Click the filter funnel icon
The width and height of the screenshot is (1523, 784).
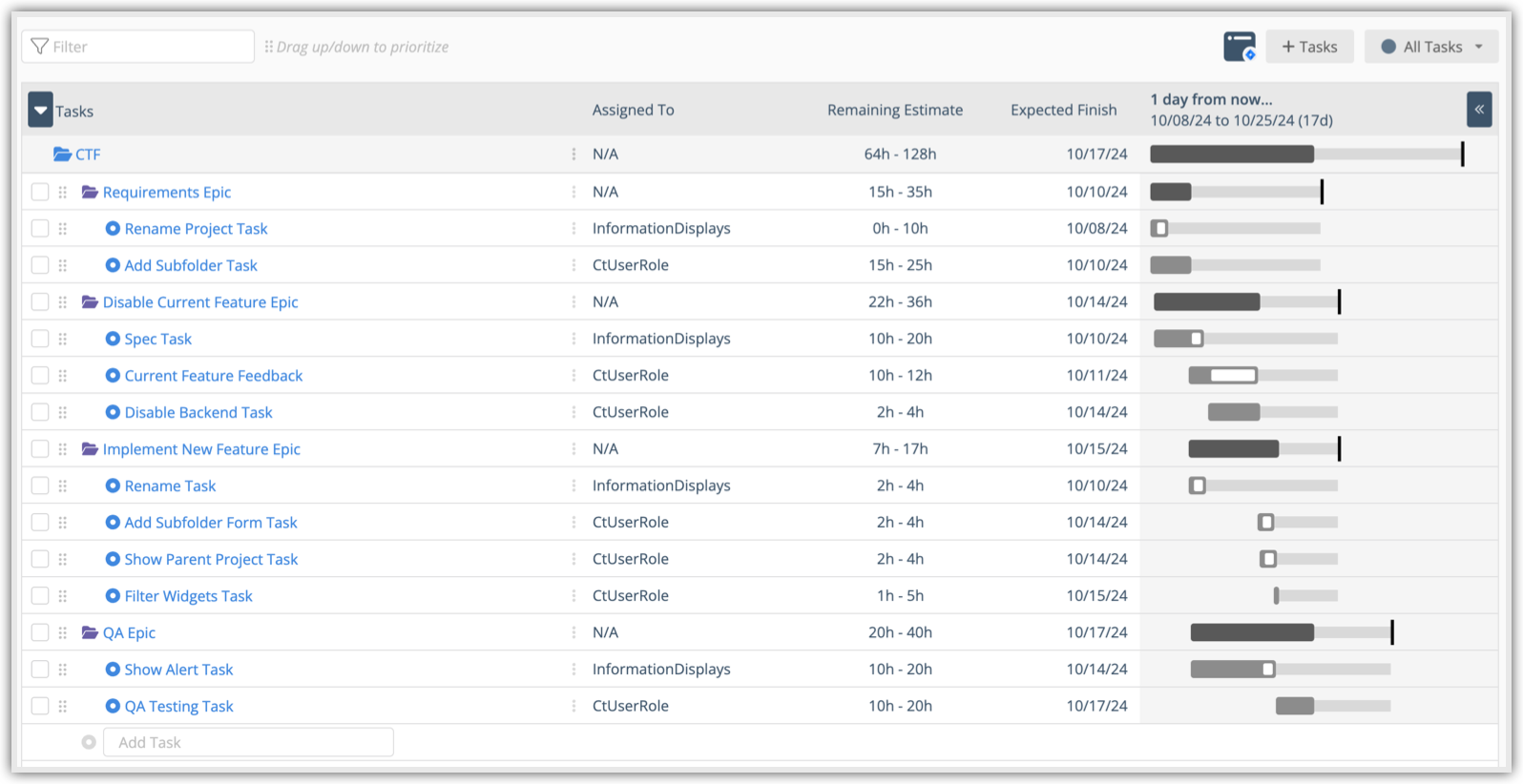40,47
